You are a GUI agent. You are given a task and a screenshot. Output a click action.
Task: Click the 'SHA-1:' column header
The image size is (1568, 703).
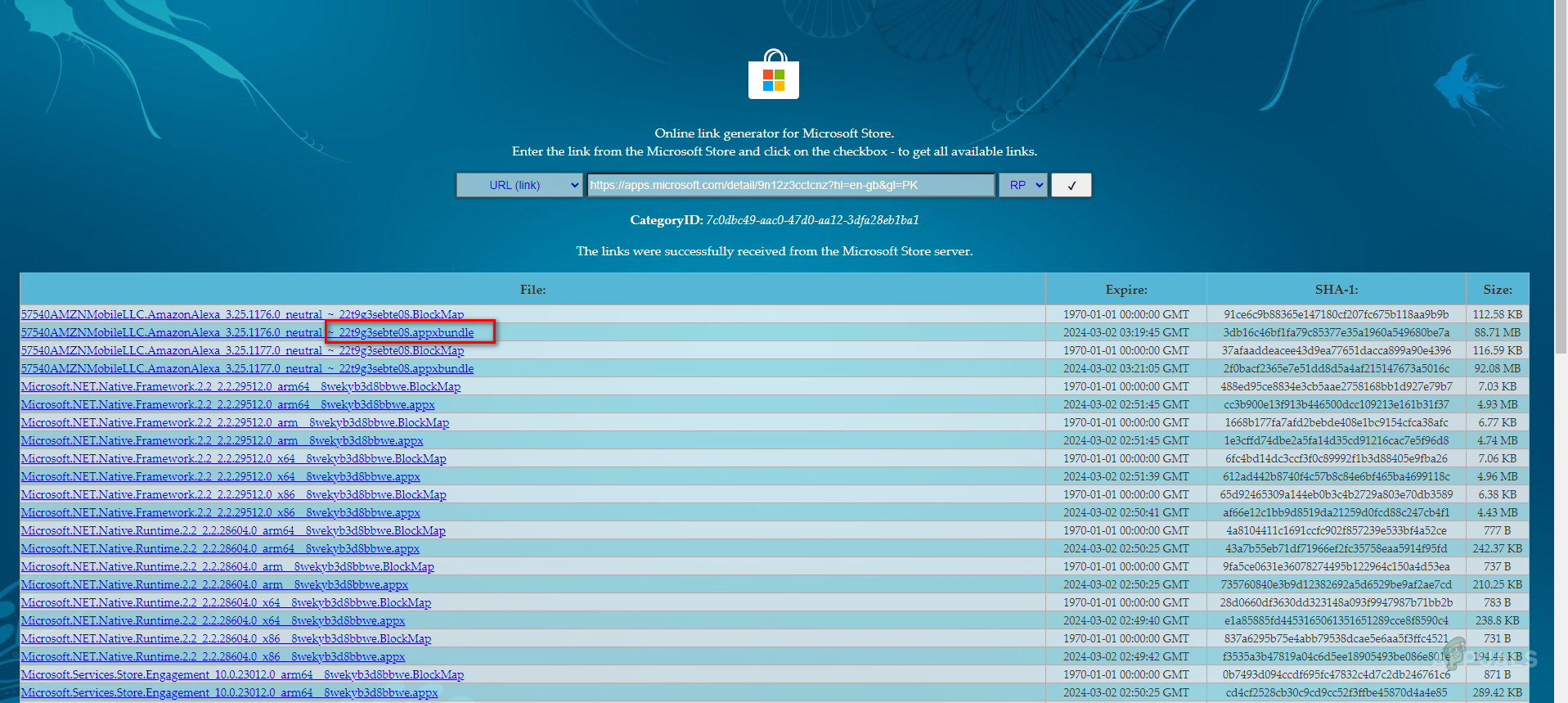pyautogui.click(x=1337, y=290)
